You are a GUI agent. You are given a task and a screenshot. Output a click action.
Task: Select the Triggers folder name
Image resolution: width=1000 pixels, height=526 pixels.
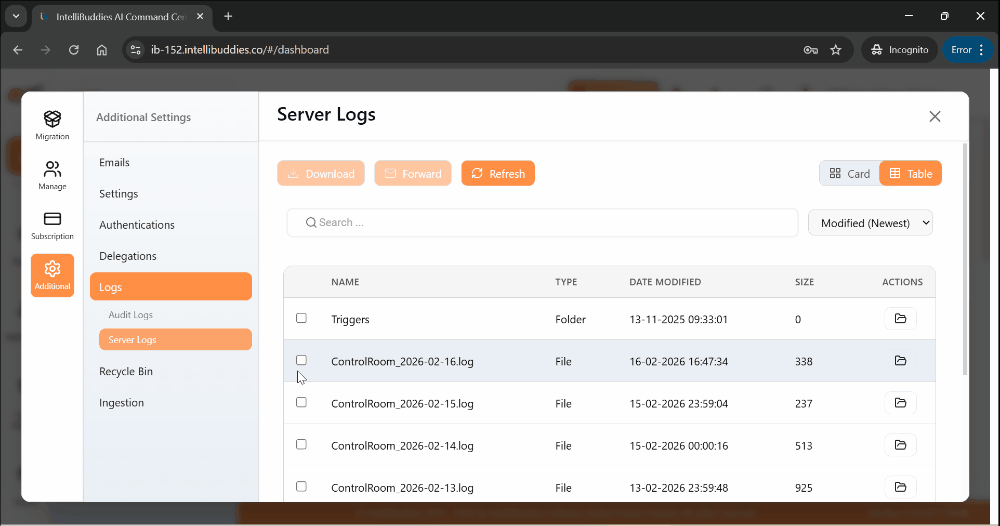[x=350, y=319]
